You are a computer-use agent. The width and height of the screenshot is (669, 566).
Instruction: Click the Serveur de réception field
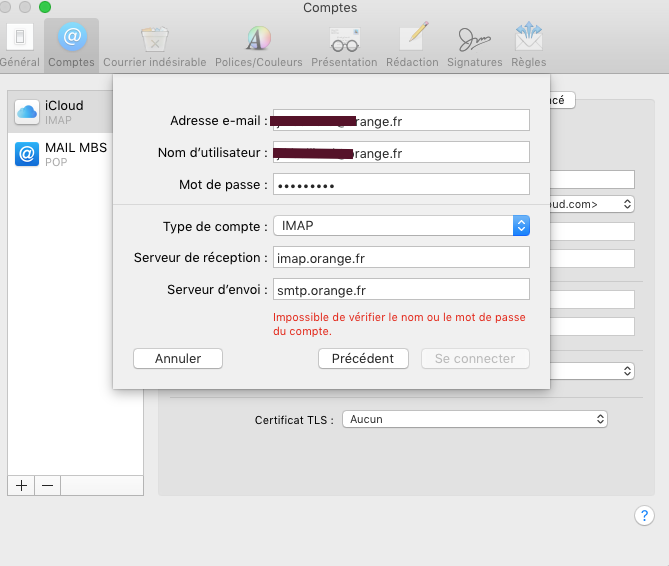[x=401, y=258]
